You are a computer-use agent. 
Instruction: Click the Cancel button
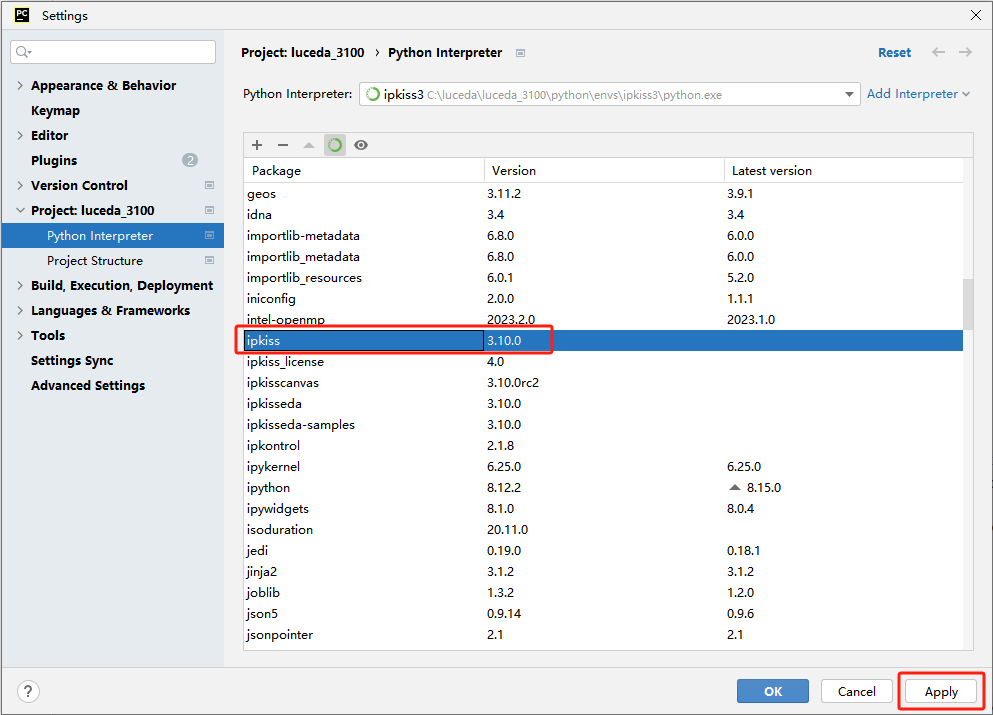pyautogui.click(x=857, y=691)
